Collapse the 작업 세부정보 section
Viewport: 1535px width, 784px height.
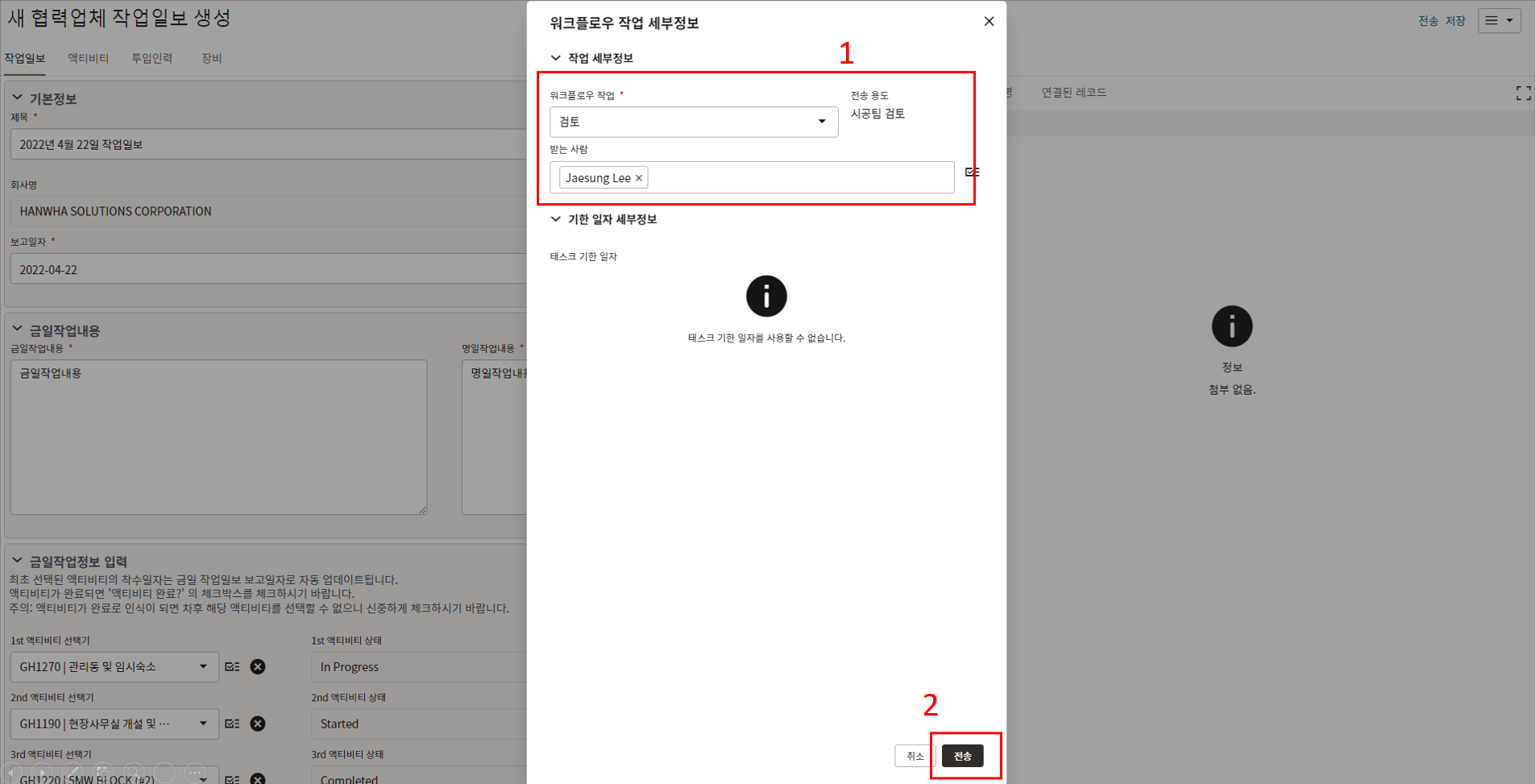[556, 58]
